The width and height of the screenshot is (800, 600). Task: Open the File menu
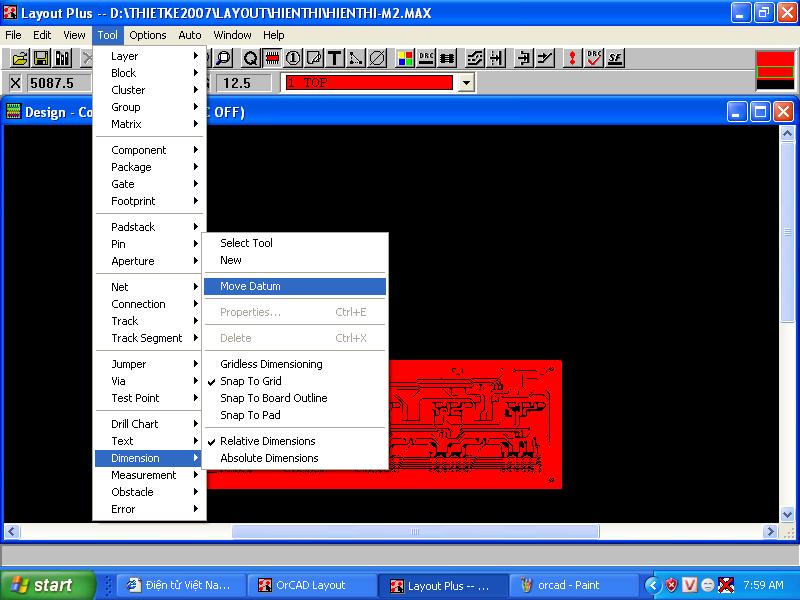click(13, 35)
